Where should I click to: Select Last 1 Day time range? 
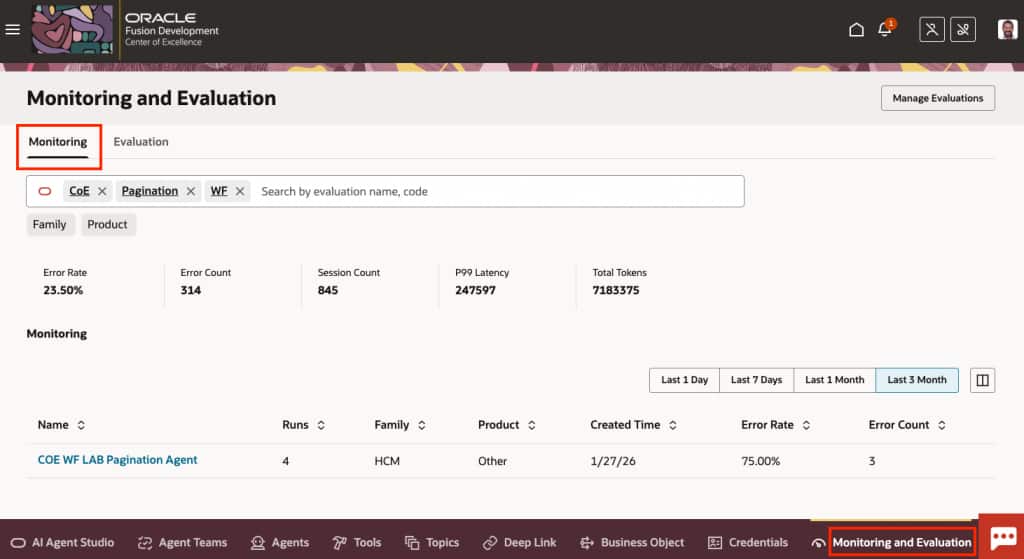point(684,380)
